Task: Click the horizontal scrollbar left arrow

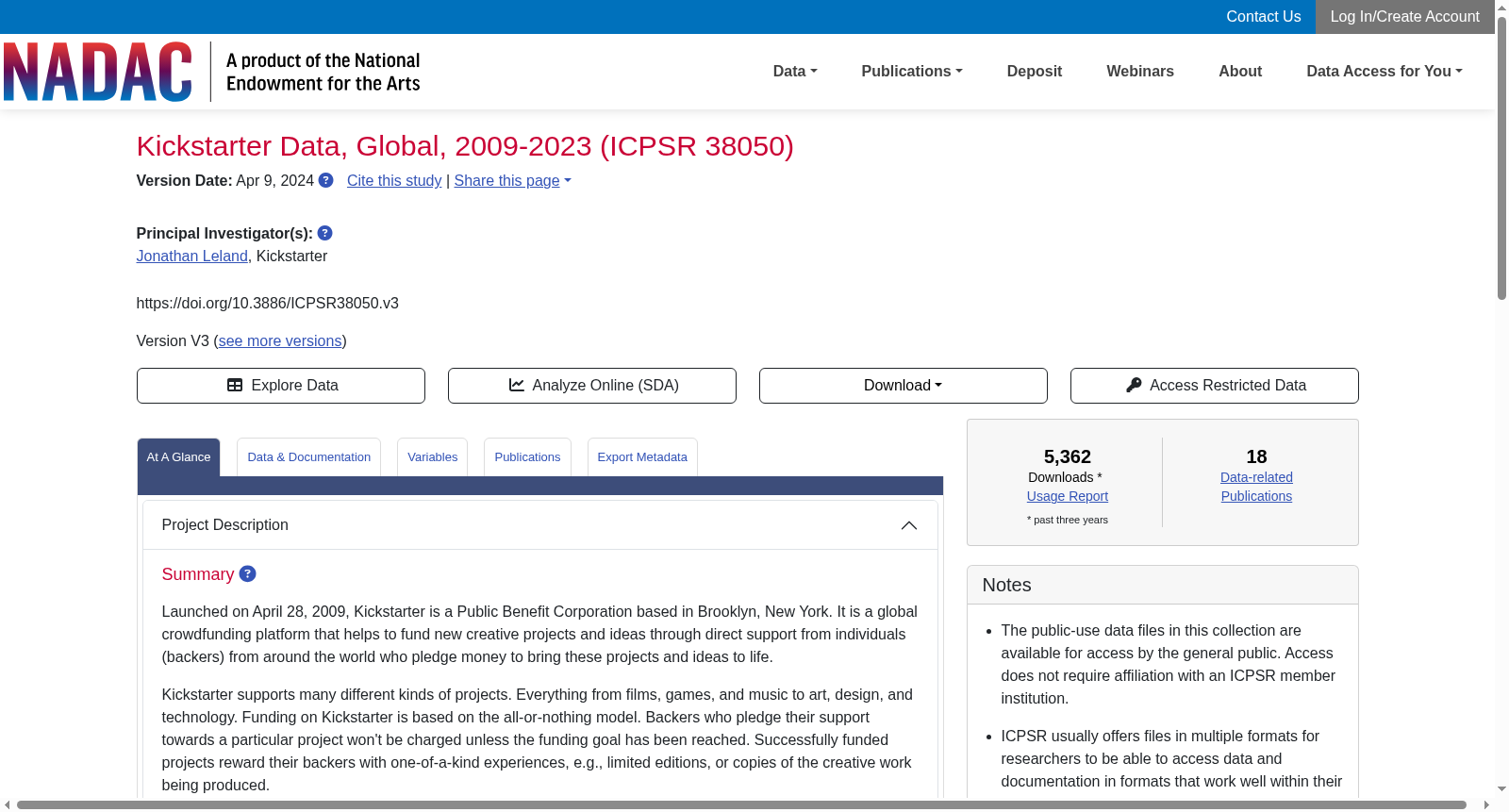Action: coord(8,805)
